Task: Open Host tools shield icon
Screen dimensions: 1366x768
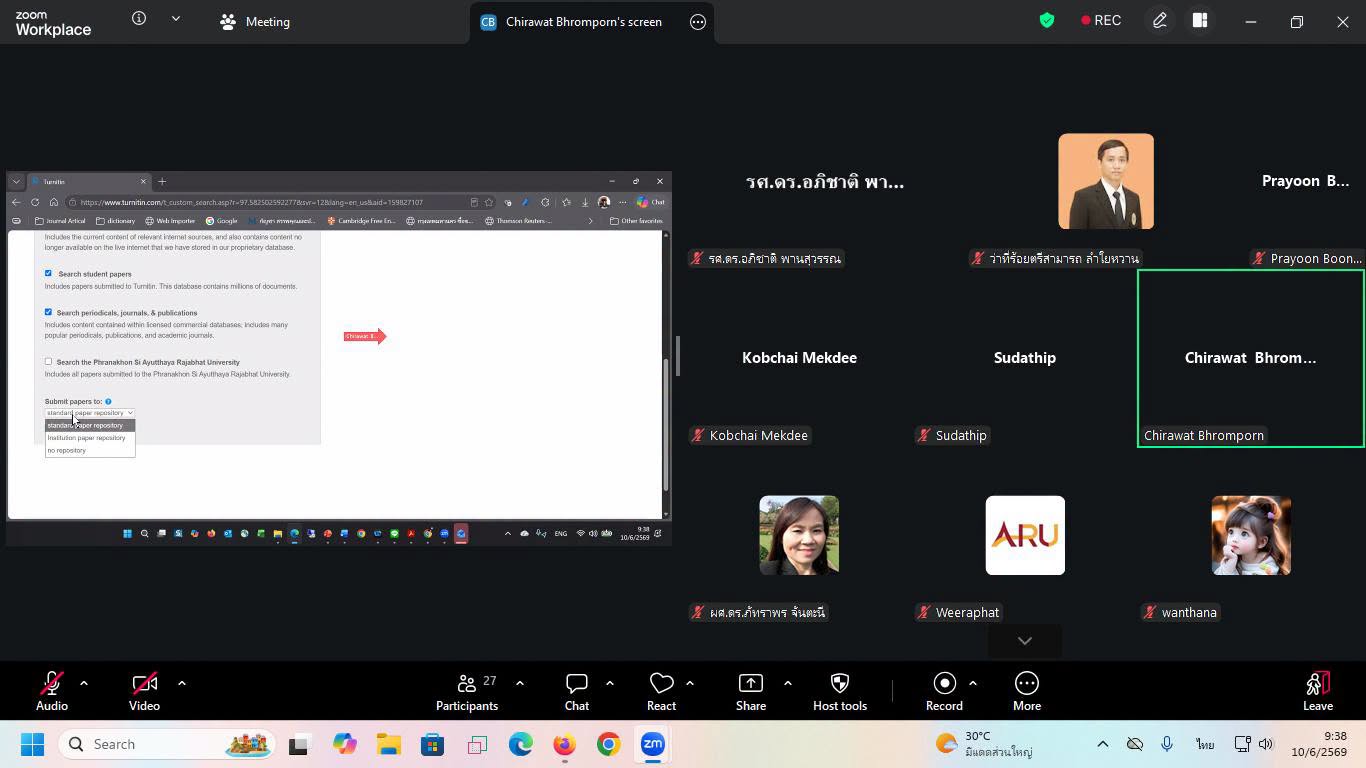Action: tap(840, 691)
